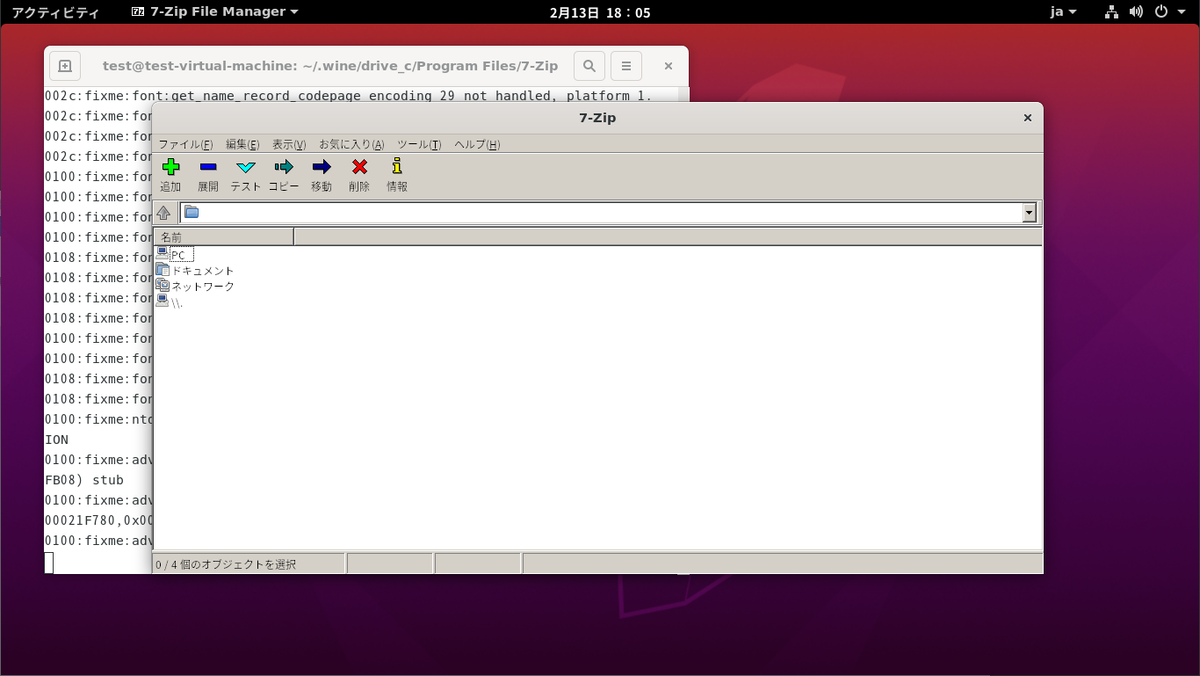Open the terminal hamburger menu

pyautogui.click(x=626, y=66)
